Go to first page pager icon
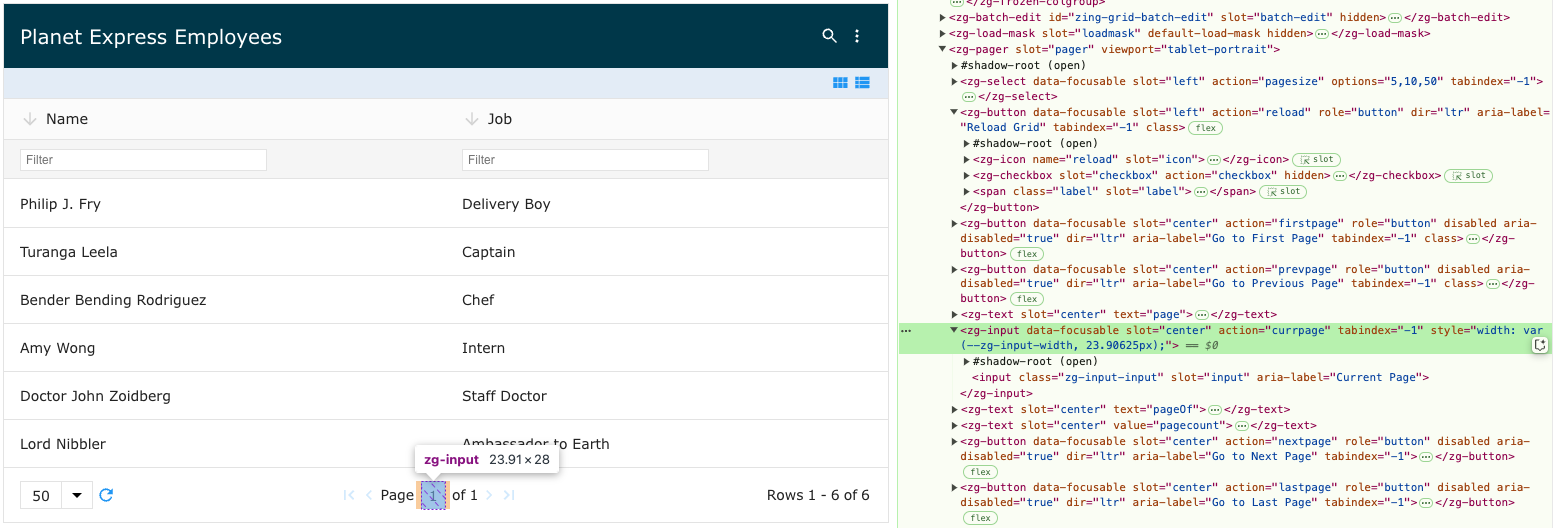Image resolution: width=1553 pixels, height=528 pixels. click(x=349, y=495)
